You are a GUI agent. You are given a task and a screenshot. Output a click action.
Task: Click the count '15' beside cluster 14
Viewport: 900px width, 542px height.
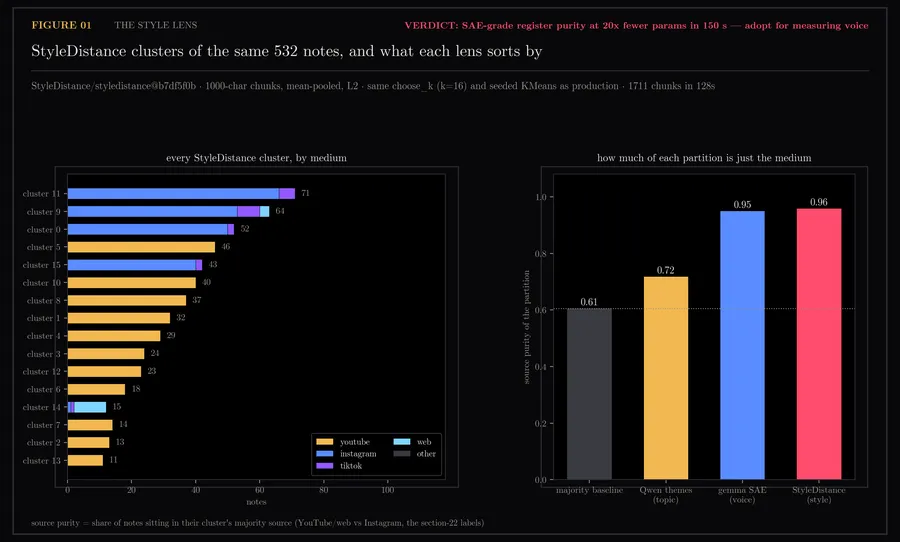coord(117,407)
